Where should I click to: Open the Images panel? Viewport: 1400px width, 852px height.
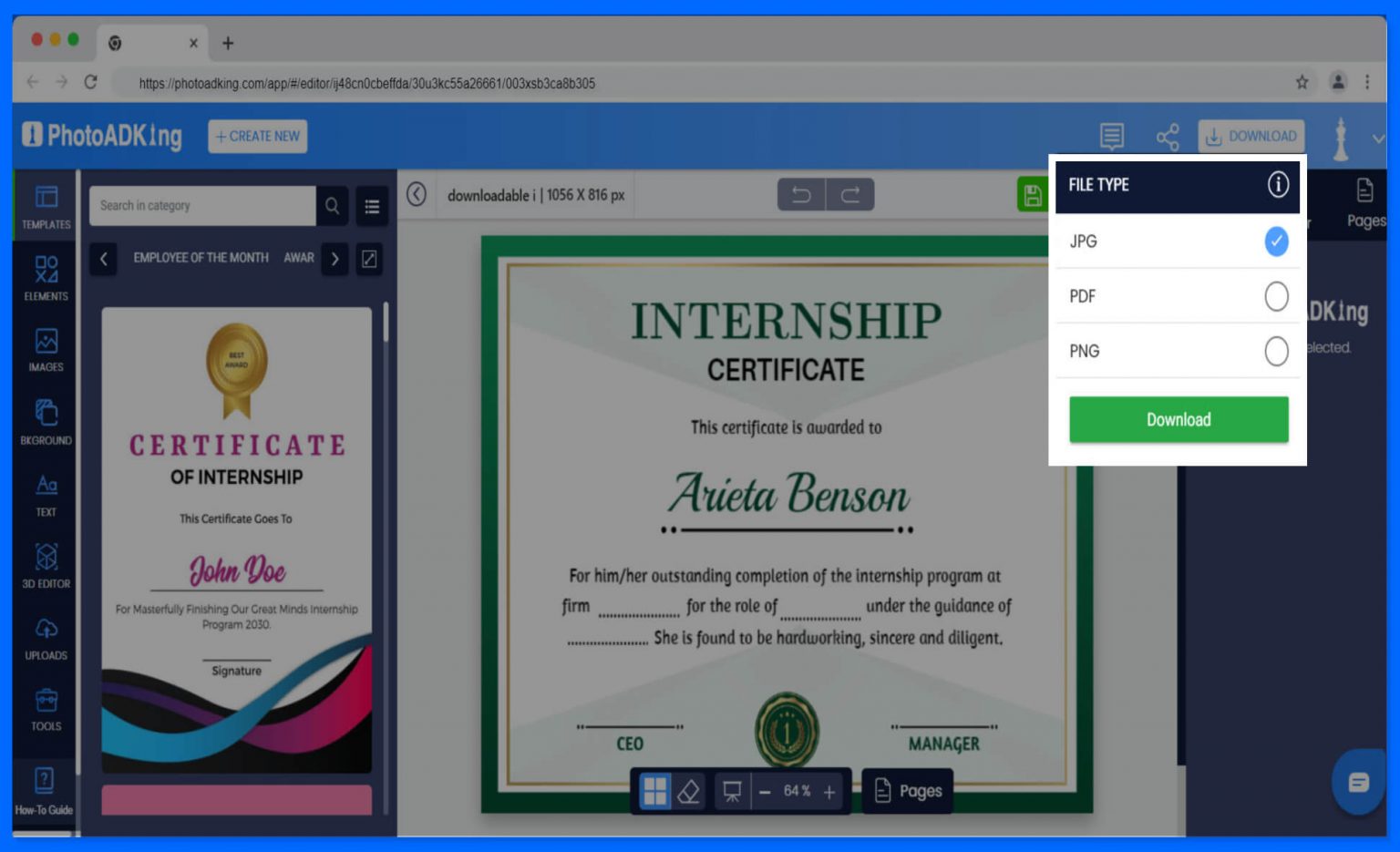tap(45, 350)
